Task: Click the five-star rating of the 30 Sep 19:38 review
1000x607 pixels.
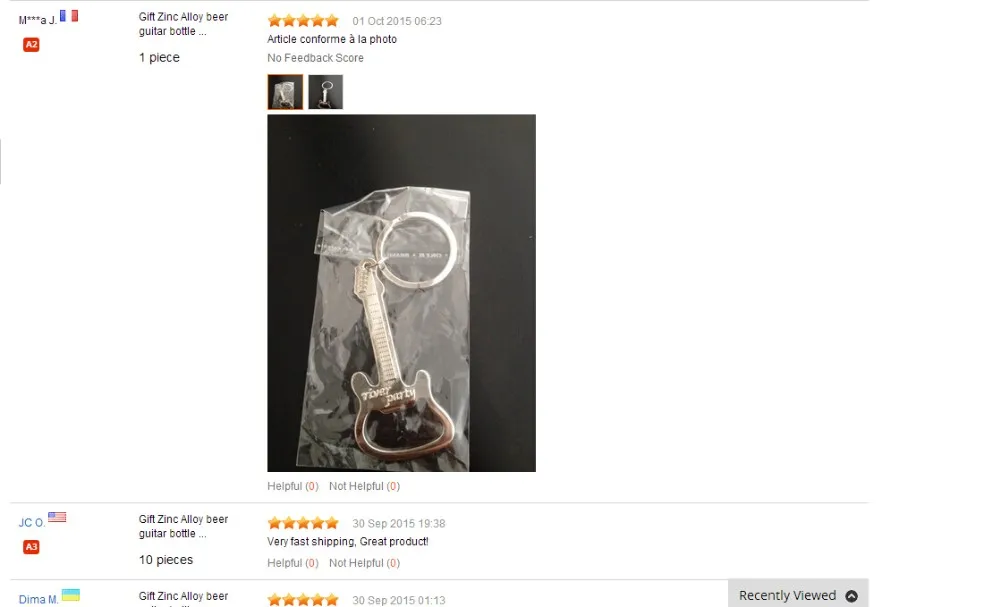Action: [x=303, y=523]
